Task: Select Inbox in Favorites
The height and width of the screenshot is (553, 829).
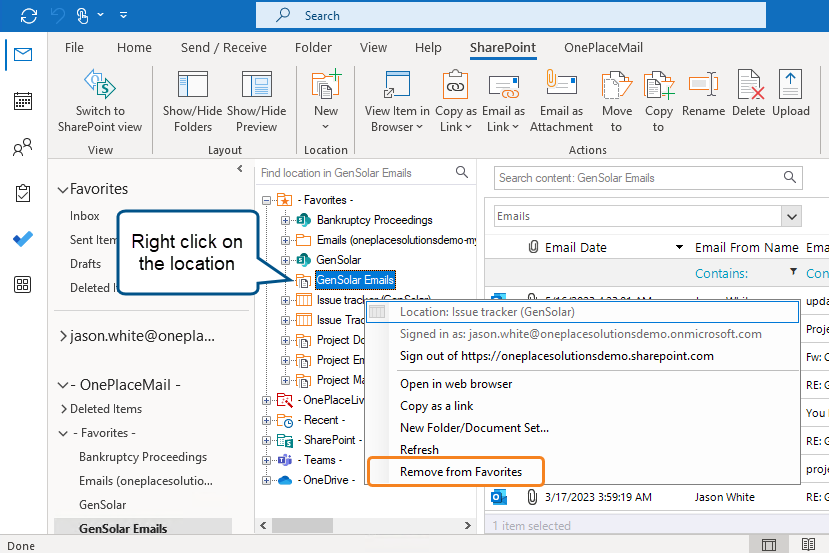Action: [85, 216]
